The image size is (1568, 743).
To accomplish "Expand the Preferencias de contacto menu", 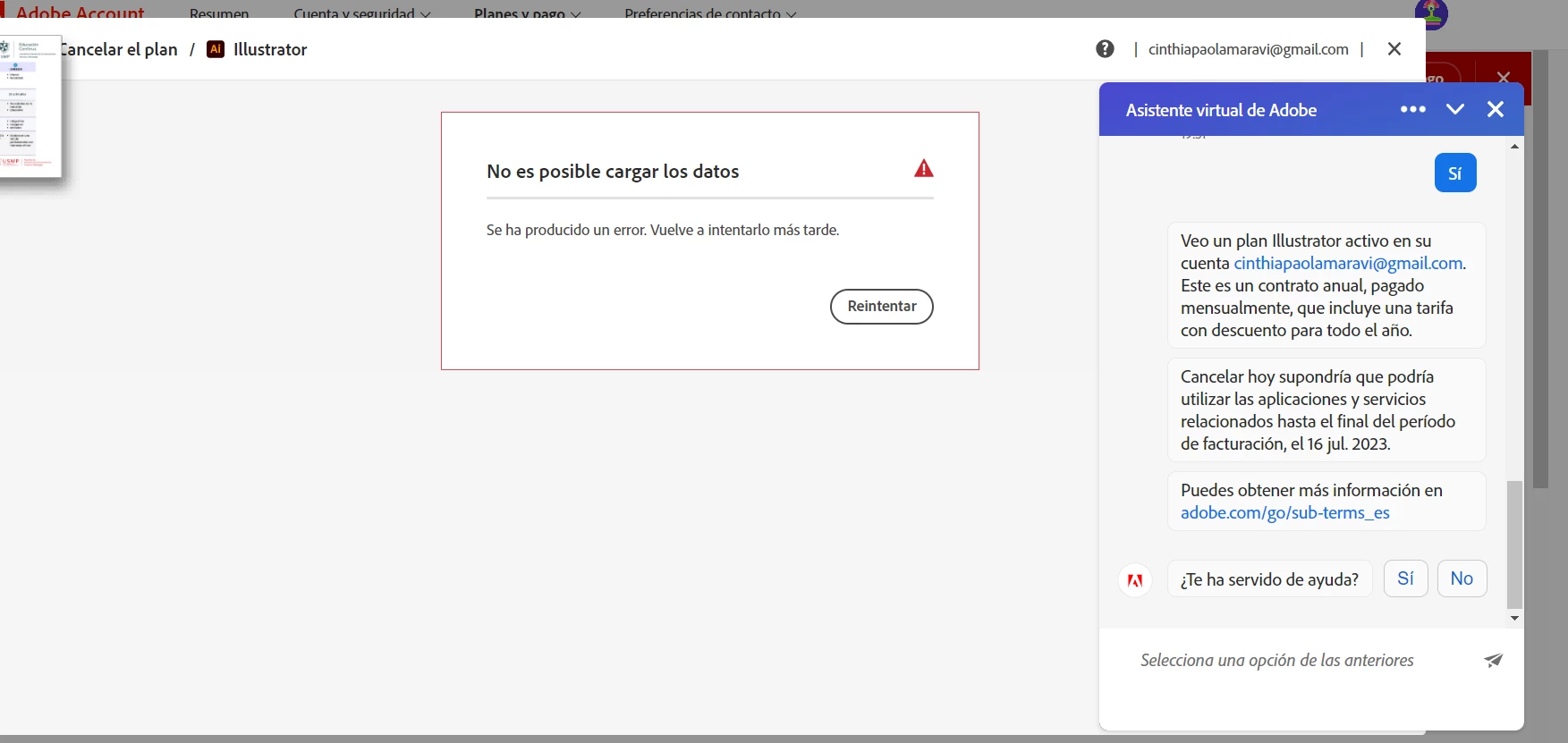I will click(x=710, y=13).
